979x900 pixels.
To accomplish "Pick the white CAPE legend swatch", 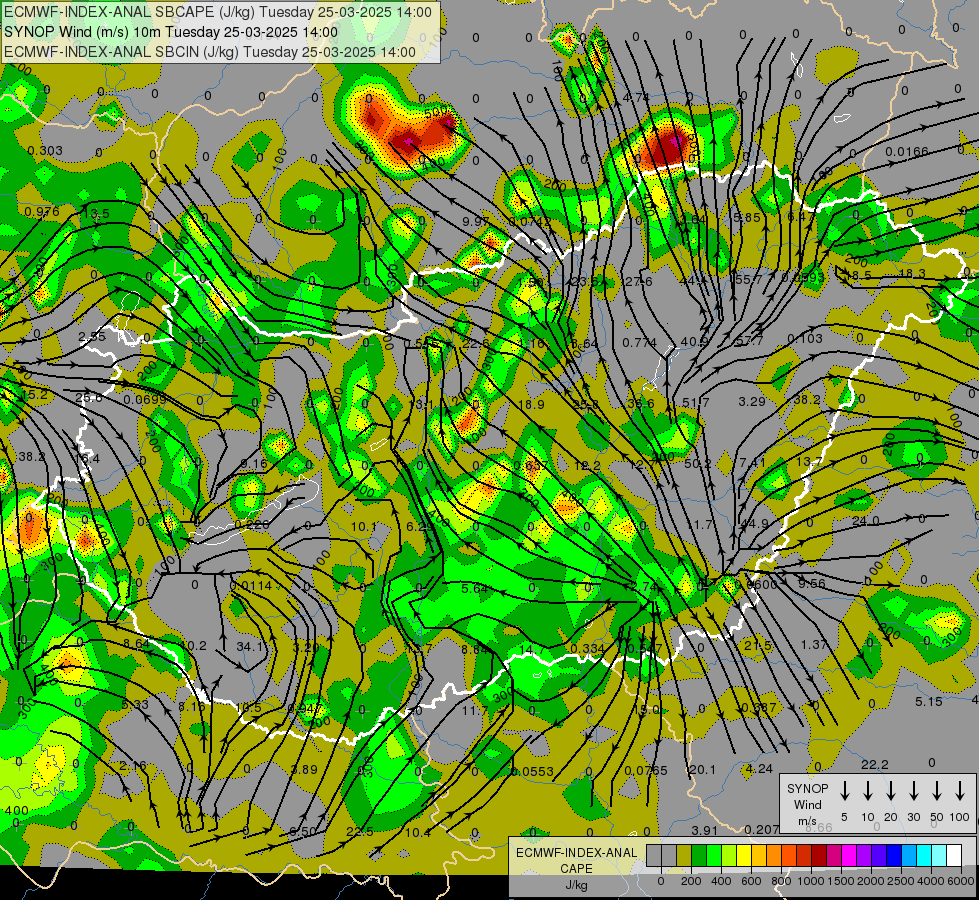I will point(953,855).
